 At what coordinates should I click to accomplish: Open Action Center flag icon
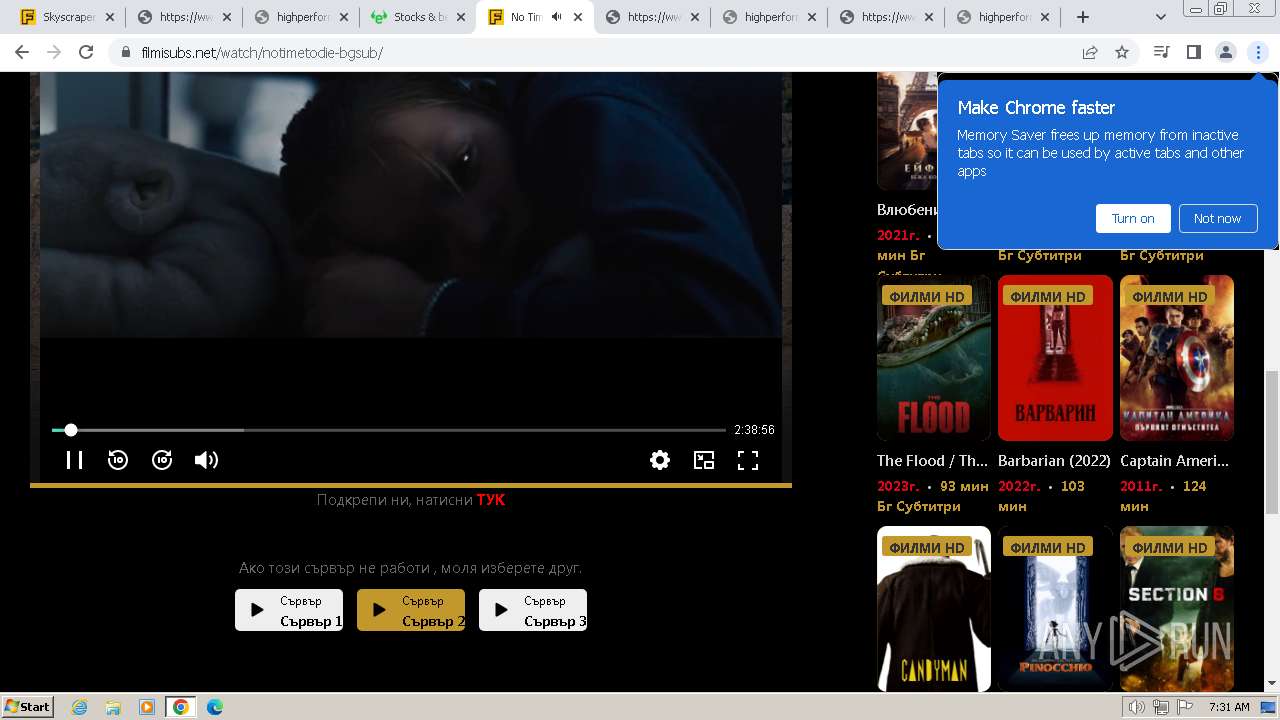pos(1185,707)
